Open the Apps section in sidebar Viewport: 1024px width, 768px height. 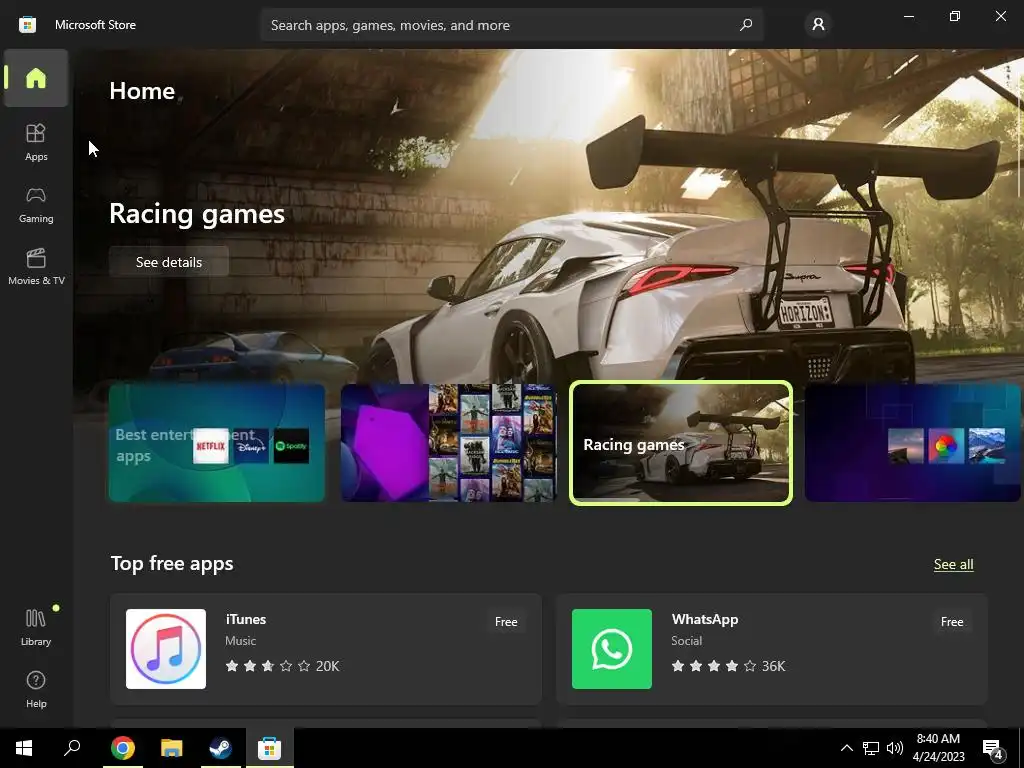[36, 142]
